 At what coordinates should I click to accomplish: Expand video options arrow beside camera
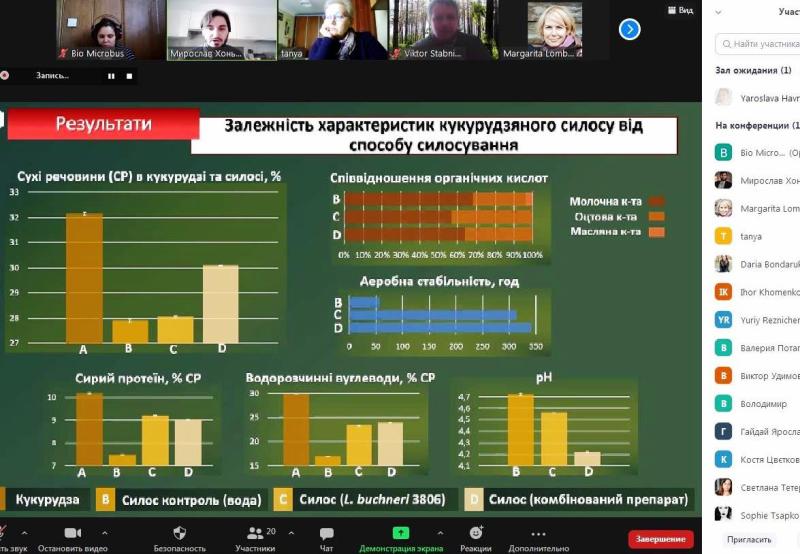click(105, 533)
